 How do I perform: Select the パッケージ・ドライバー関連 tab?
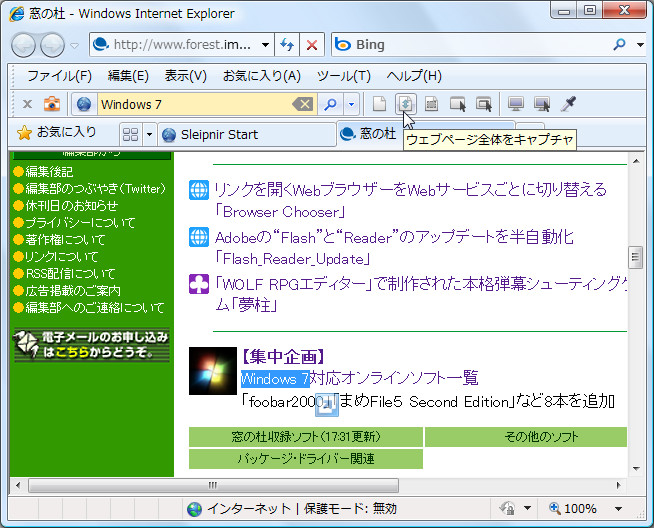[306, 459]
